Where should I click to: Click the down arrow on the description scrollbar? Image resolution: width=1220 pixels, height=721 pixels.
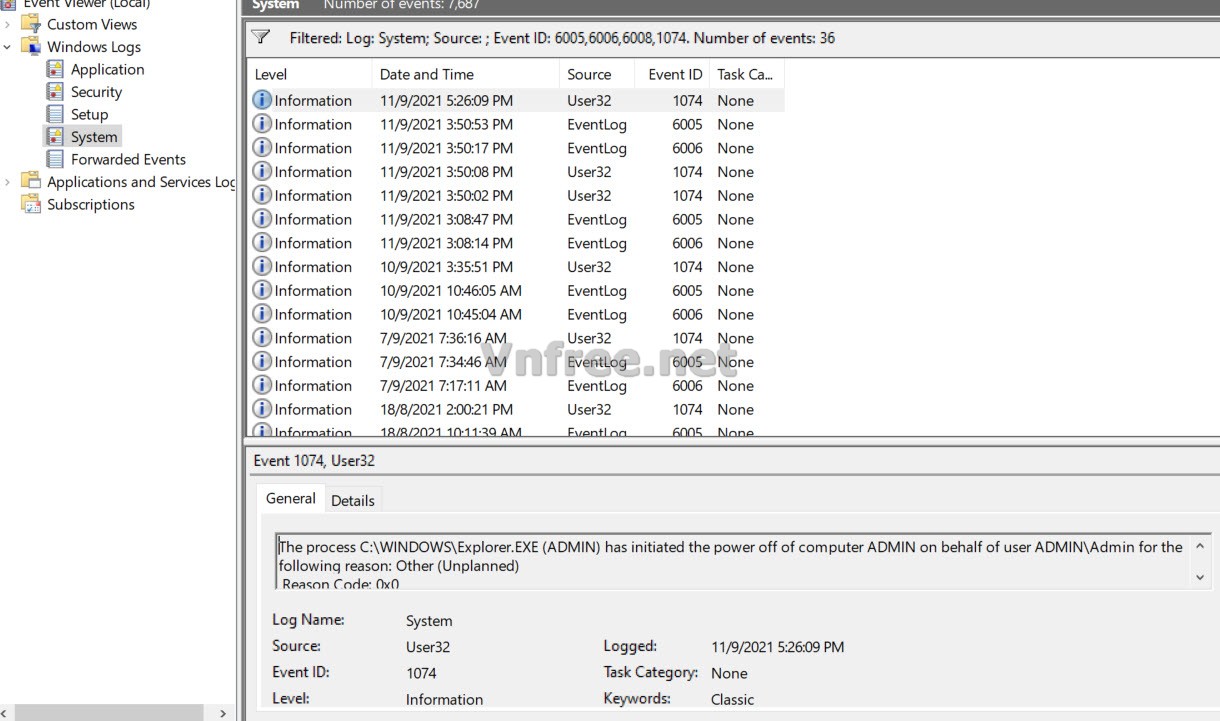click(1200, 577)
